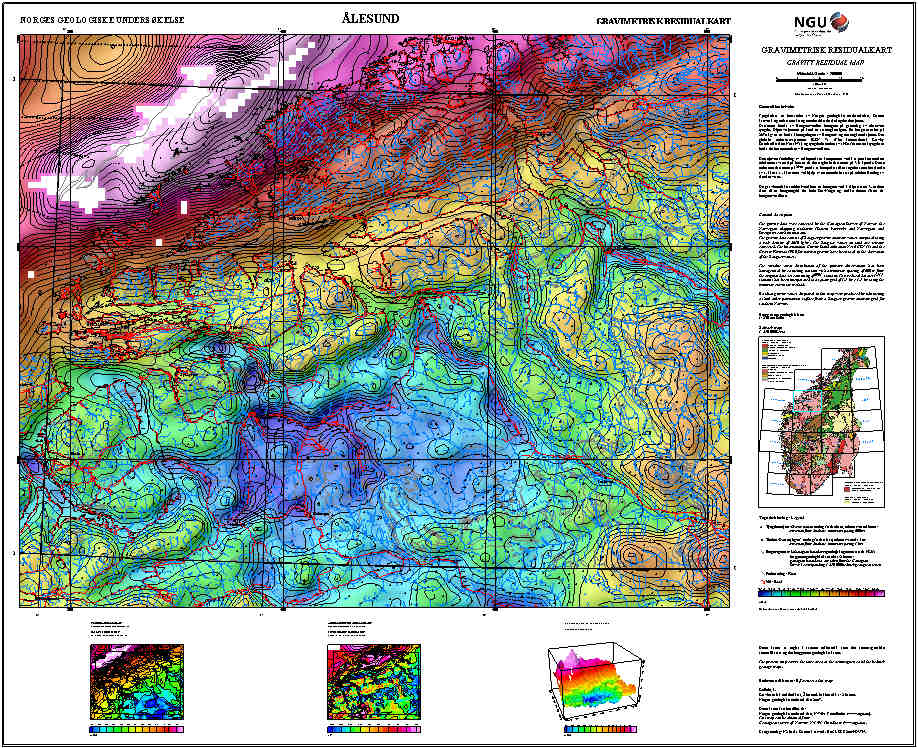The height and width of the screenshot is (748, 918).
Task: Click the 'GRAVITY RESIDUAL MAP' subtitle
Action: [x=827, y=61]
